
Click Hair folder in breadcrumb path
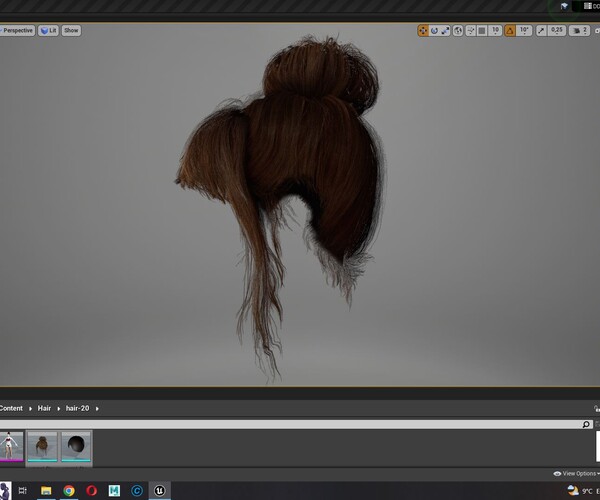44,408
